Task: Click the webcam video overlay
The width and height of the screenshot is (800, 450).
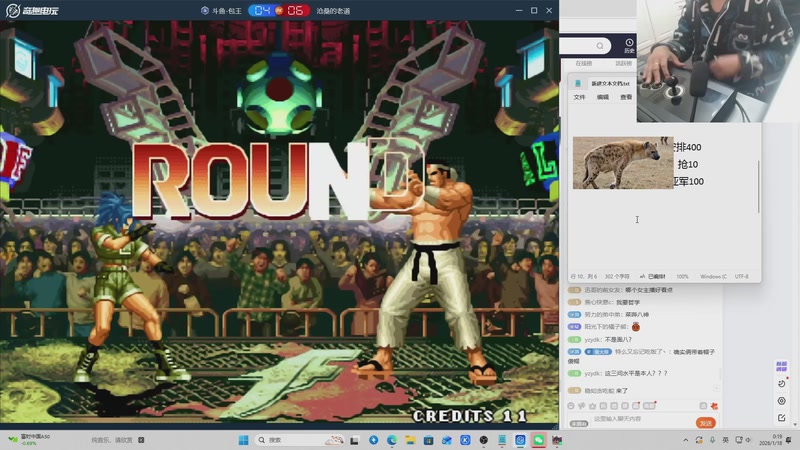Action: coord(718,61)
